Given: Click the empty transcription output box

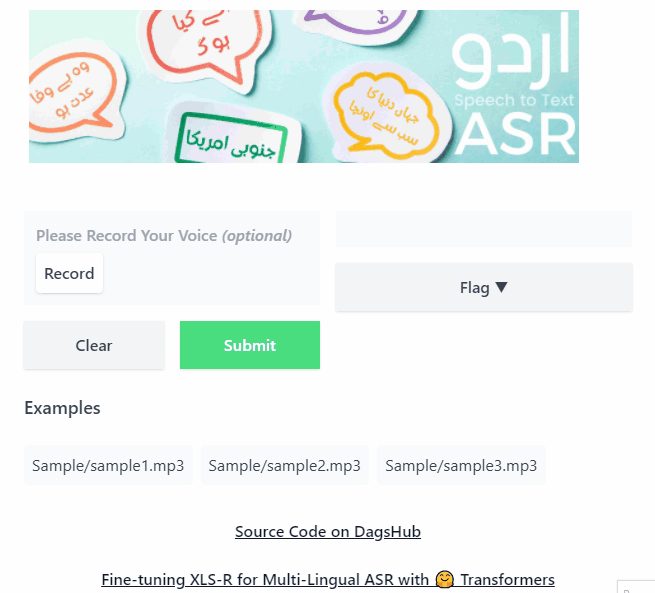Looking at the screenshot, I should (484, 229).
